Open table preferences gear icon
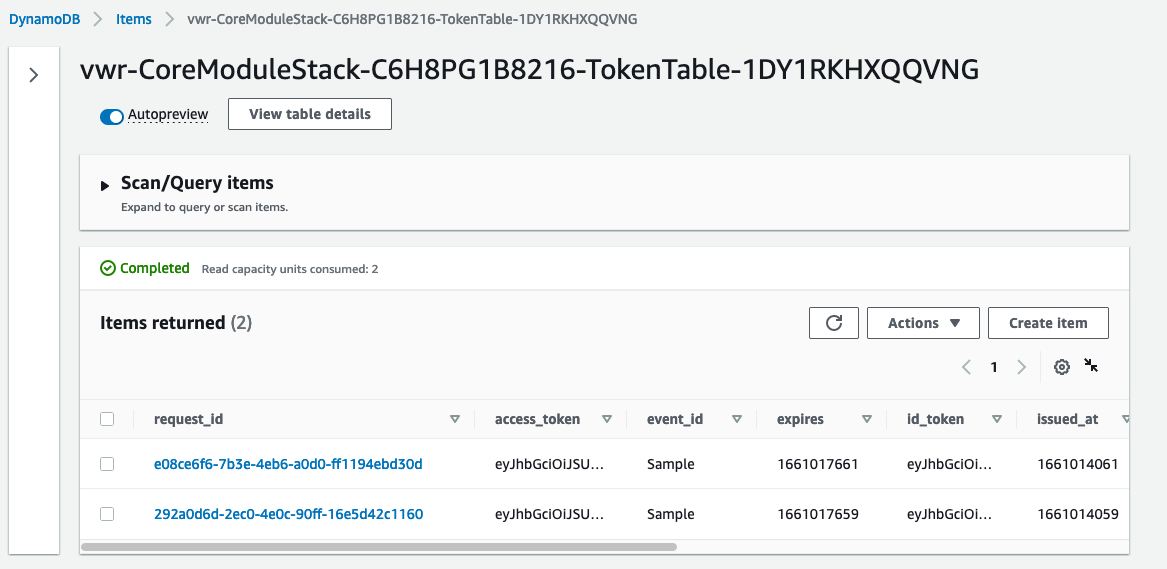 point(1062,367)
